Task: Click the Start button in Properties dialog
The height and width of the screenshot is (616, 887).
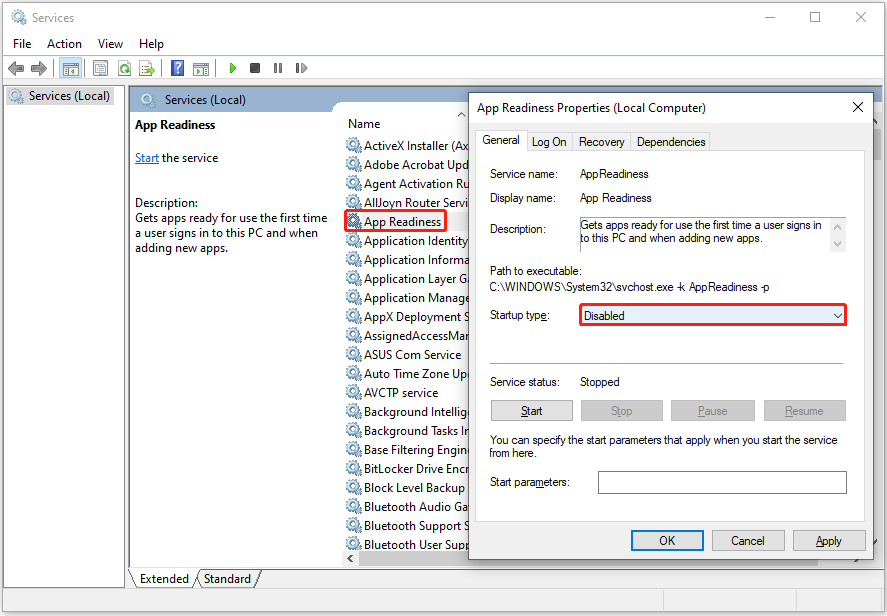Action: click(531, 411)
